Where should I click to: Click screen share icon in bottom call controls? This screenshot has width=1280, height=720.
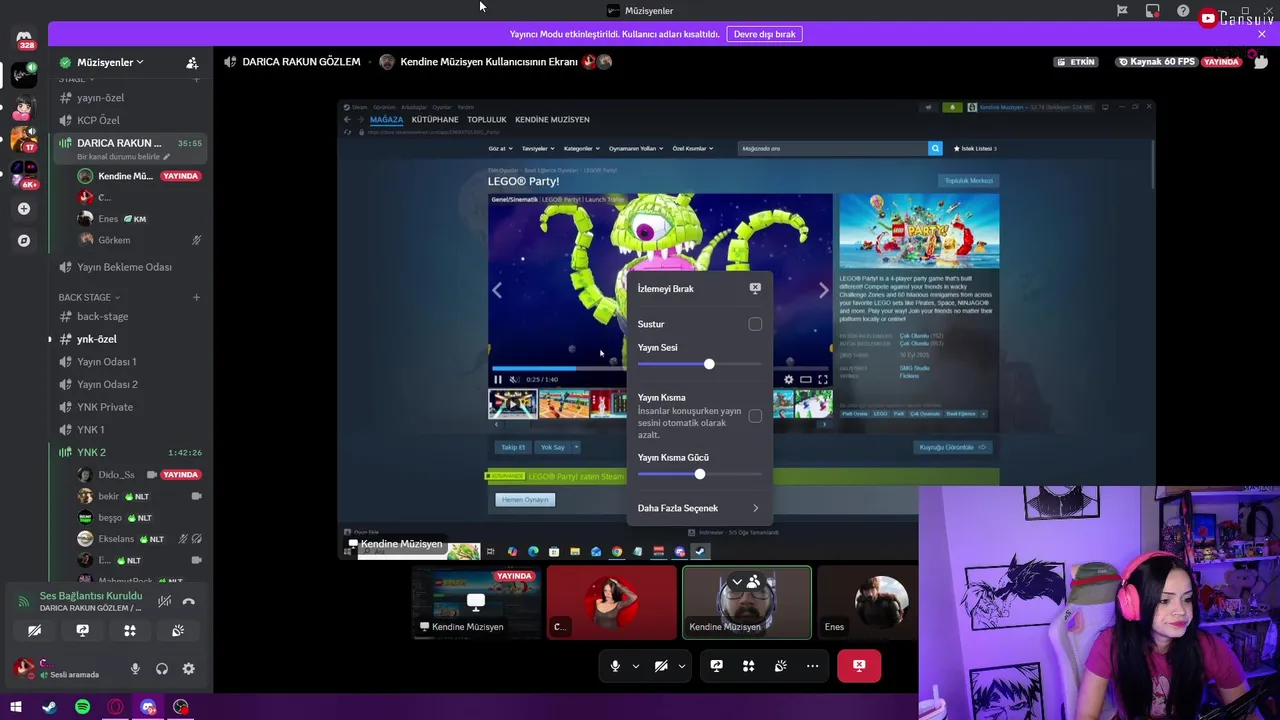(x=716, y=666)
